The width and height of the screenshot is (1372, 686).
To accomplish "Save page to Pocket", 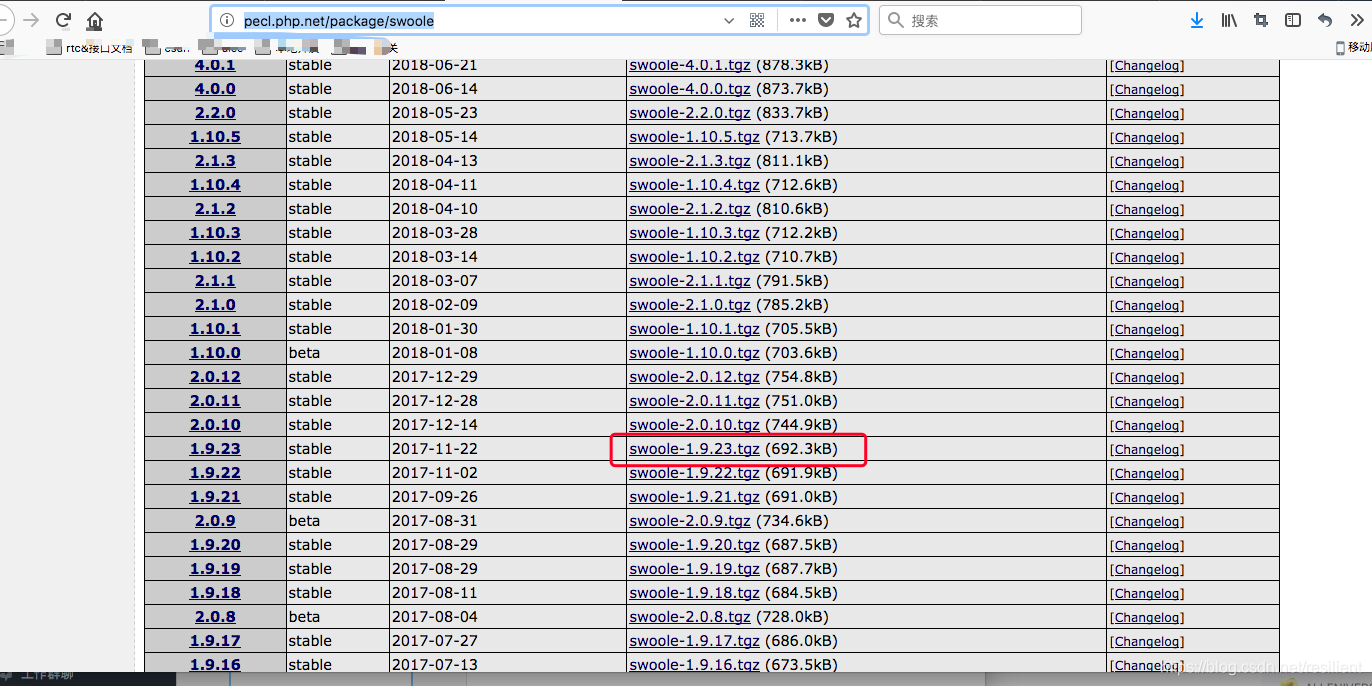I will [x=826, y=20].
